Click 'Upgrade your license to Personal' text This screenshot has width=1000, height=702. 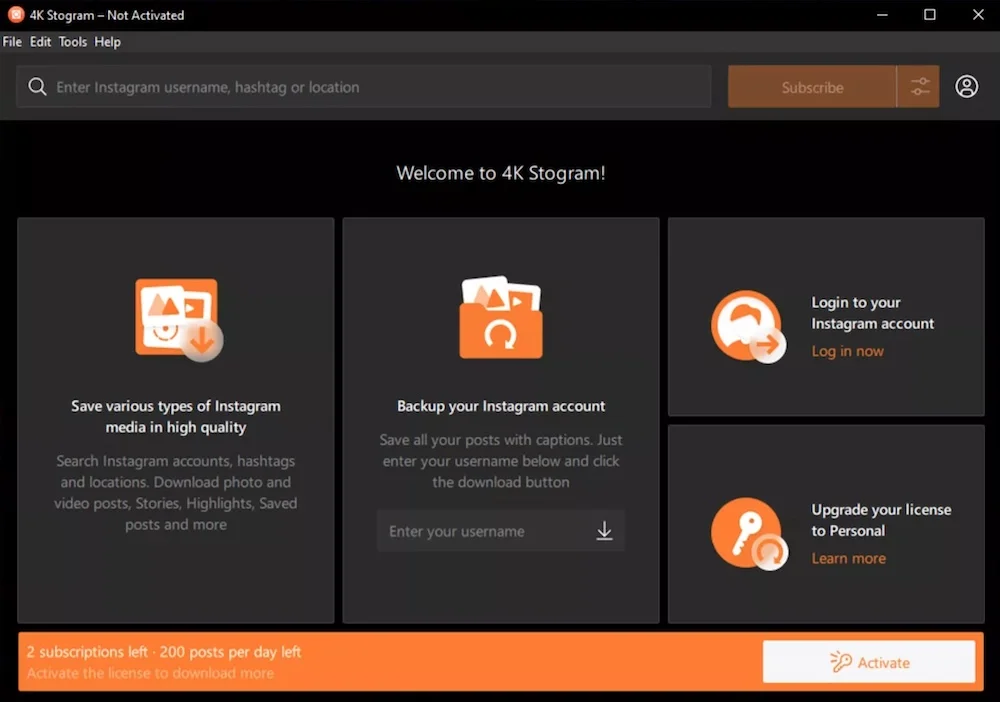click(881, 520)
